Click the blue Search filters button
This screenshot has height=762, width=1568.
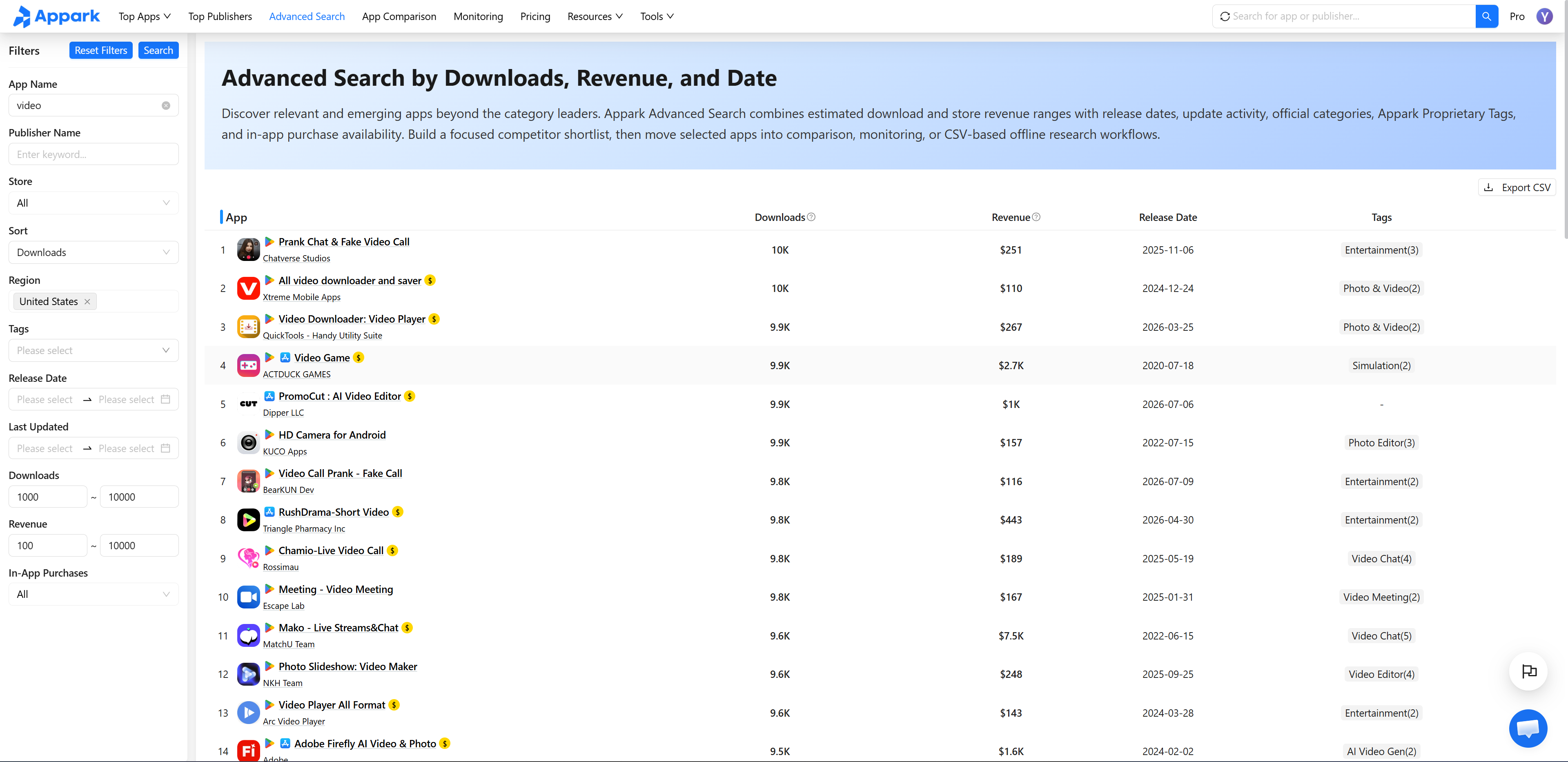pos(158,51)
